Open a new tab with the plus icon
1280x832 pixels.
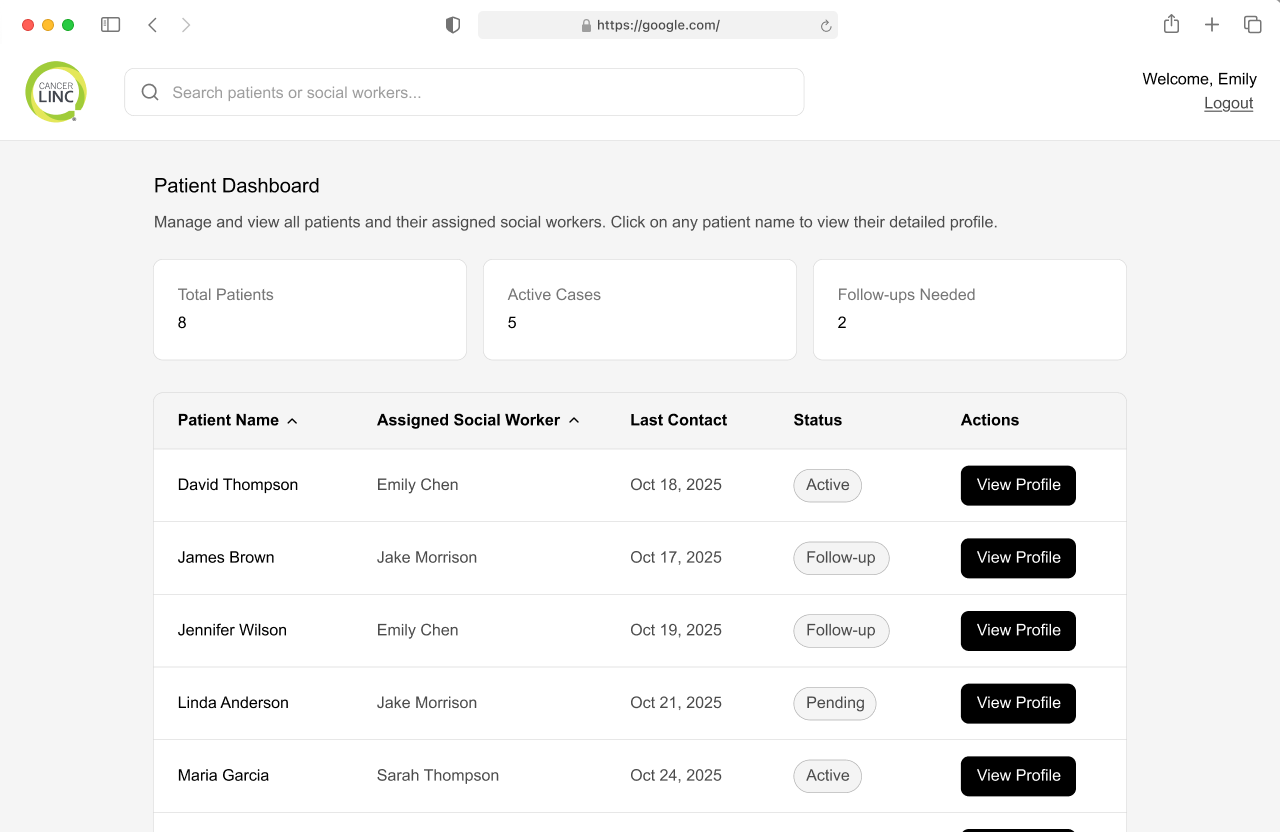[x=1212, y=23]
